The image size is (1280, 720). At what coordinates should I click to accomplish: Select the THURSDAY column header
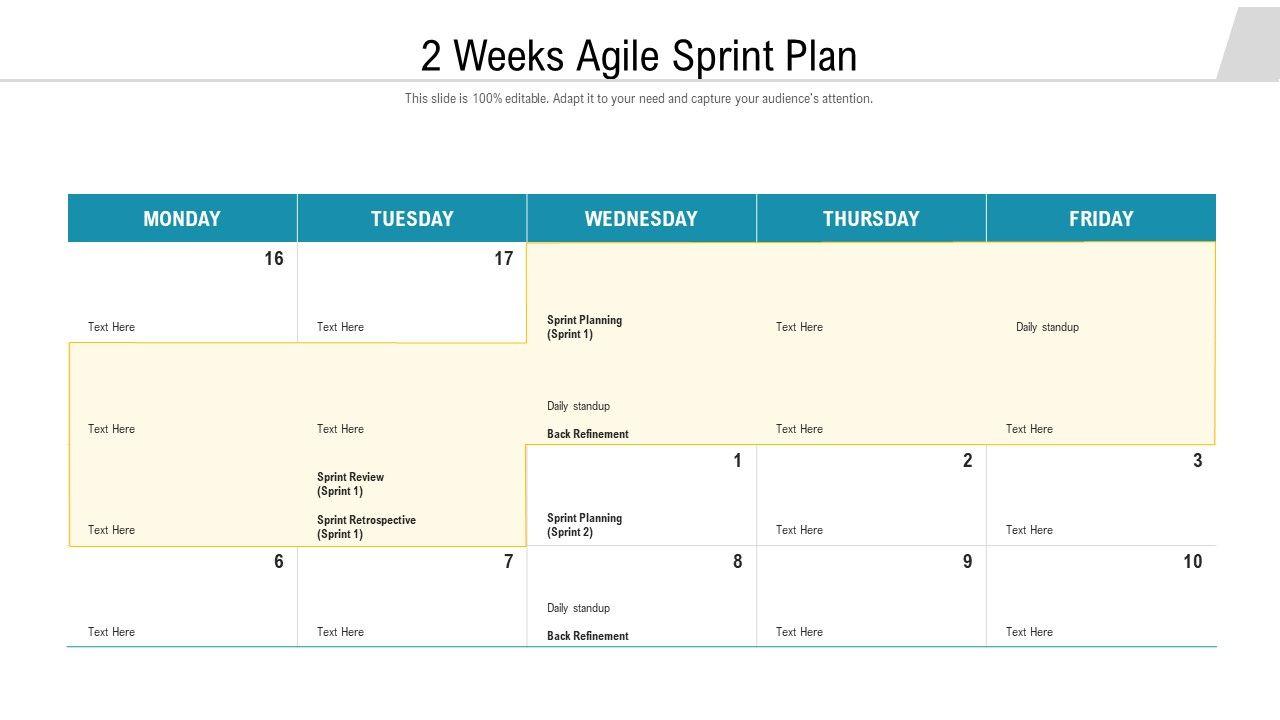point(871,219)
